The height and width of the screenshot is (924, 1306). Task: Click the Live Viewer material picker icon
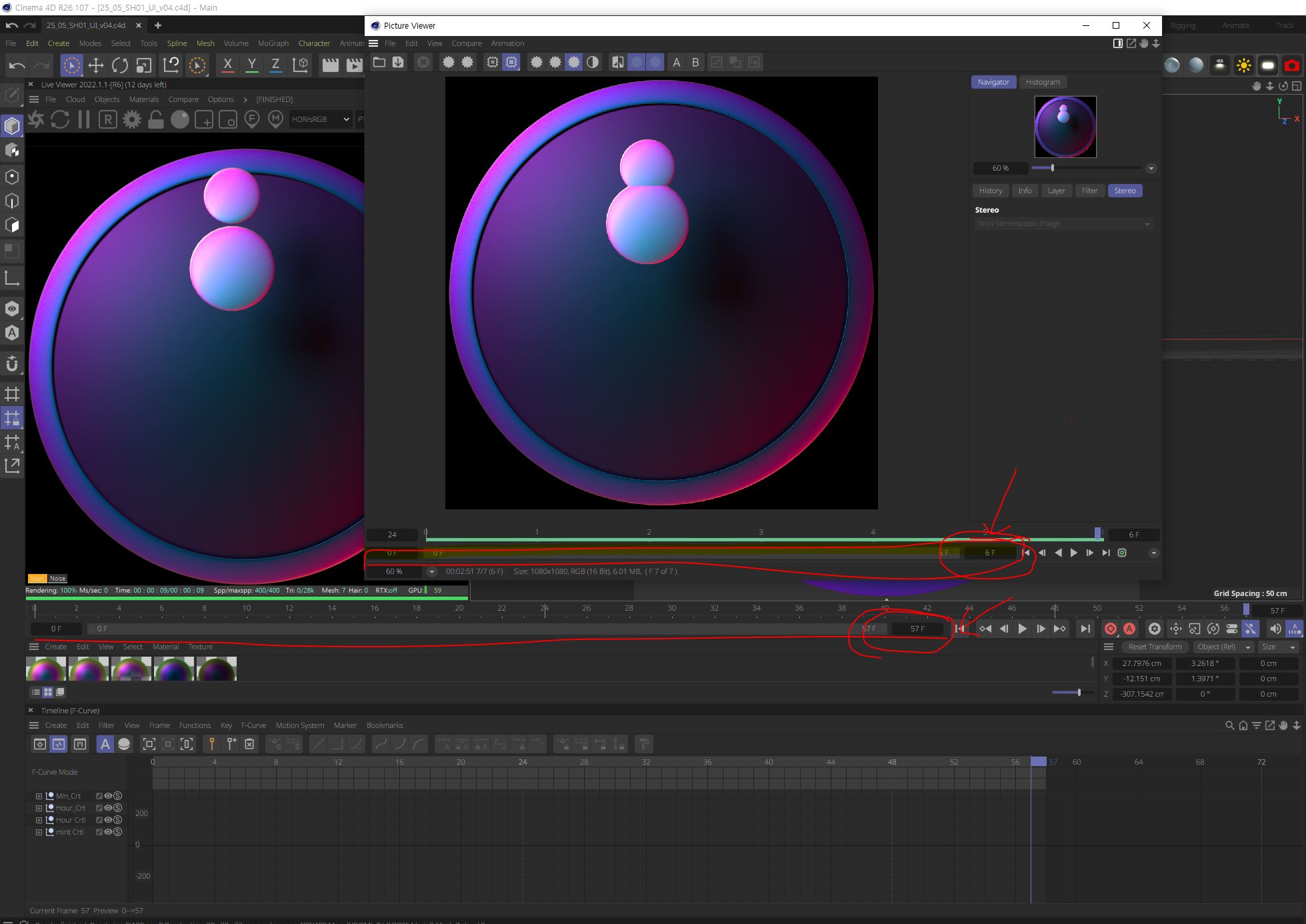(x=275, y=120)
